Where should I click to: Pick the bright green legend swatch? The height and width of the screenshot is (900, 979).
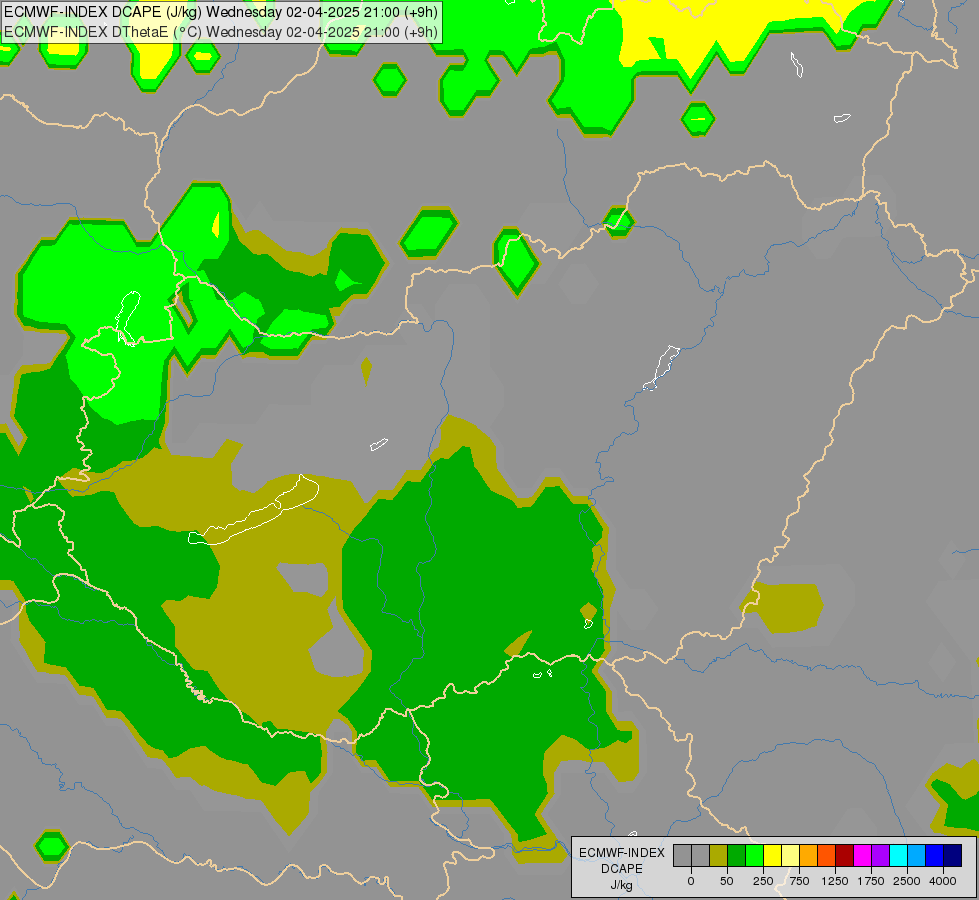pyautogui.click(x=755, y=855)
